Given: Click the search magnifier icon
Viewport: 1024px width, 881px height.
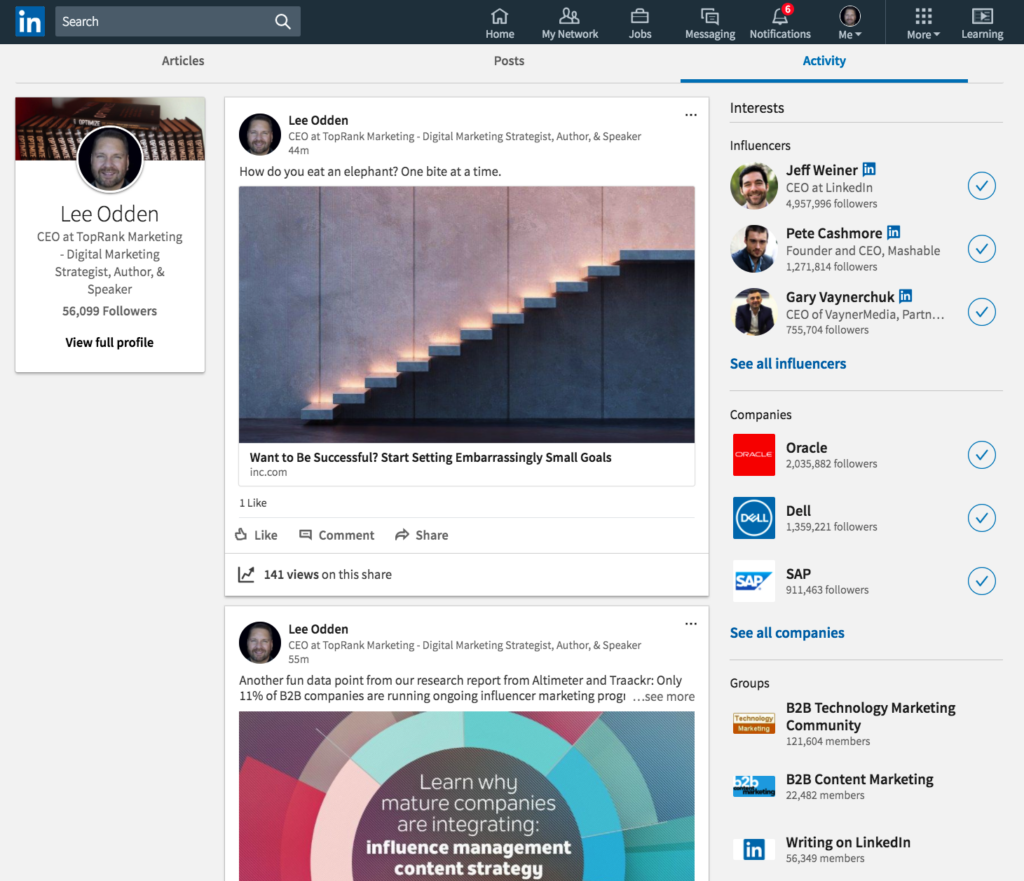Looking at the screenshot, I should (x=283, y=22).
